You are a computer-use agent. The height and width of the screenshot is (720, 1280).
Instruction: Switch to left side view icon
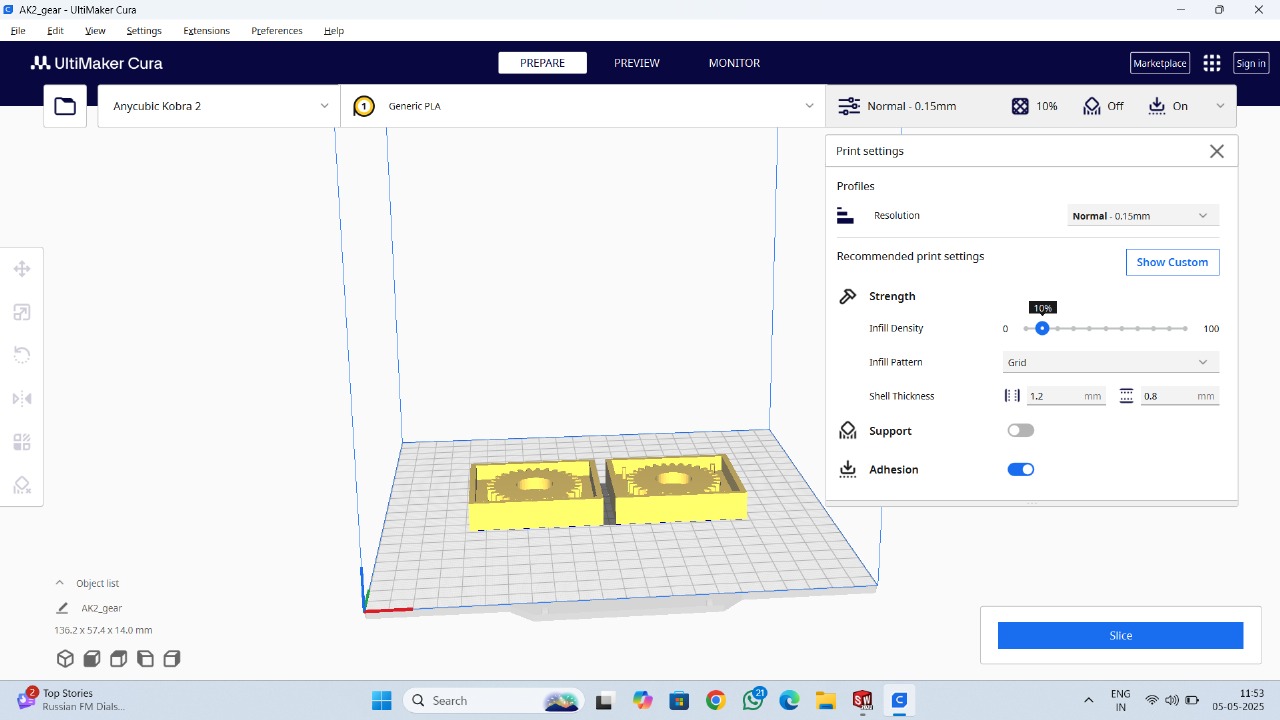click(x=145, y=659)
